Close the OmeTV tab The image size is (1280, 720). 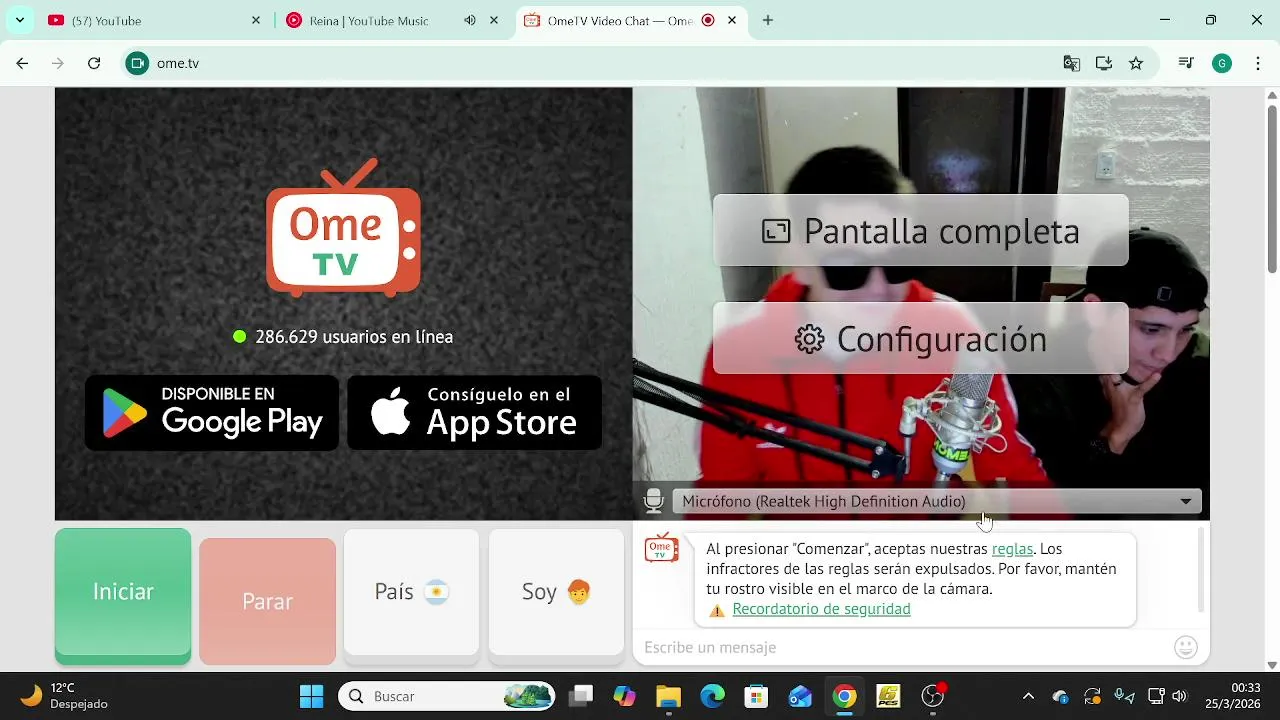(x=733, y=20)
